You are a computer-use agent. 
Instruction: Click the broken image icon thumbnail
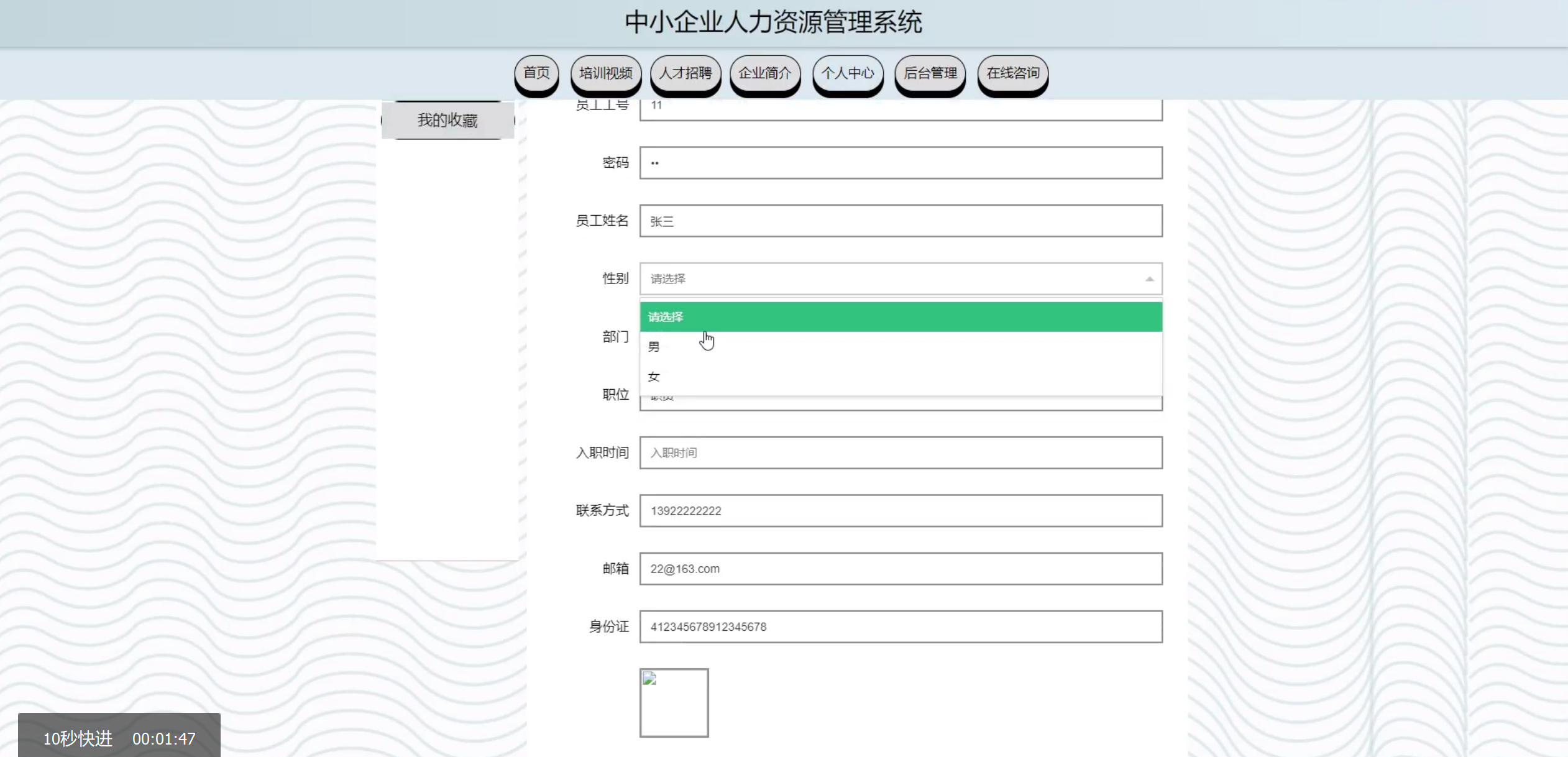pos(674,702)
